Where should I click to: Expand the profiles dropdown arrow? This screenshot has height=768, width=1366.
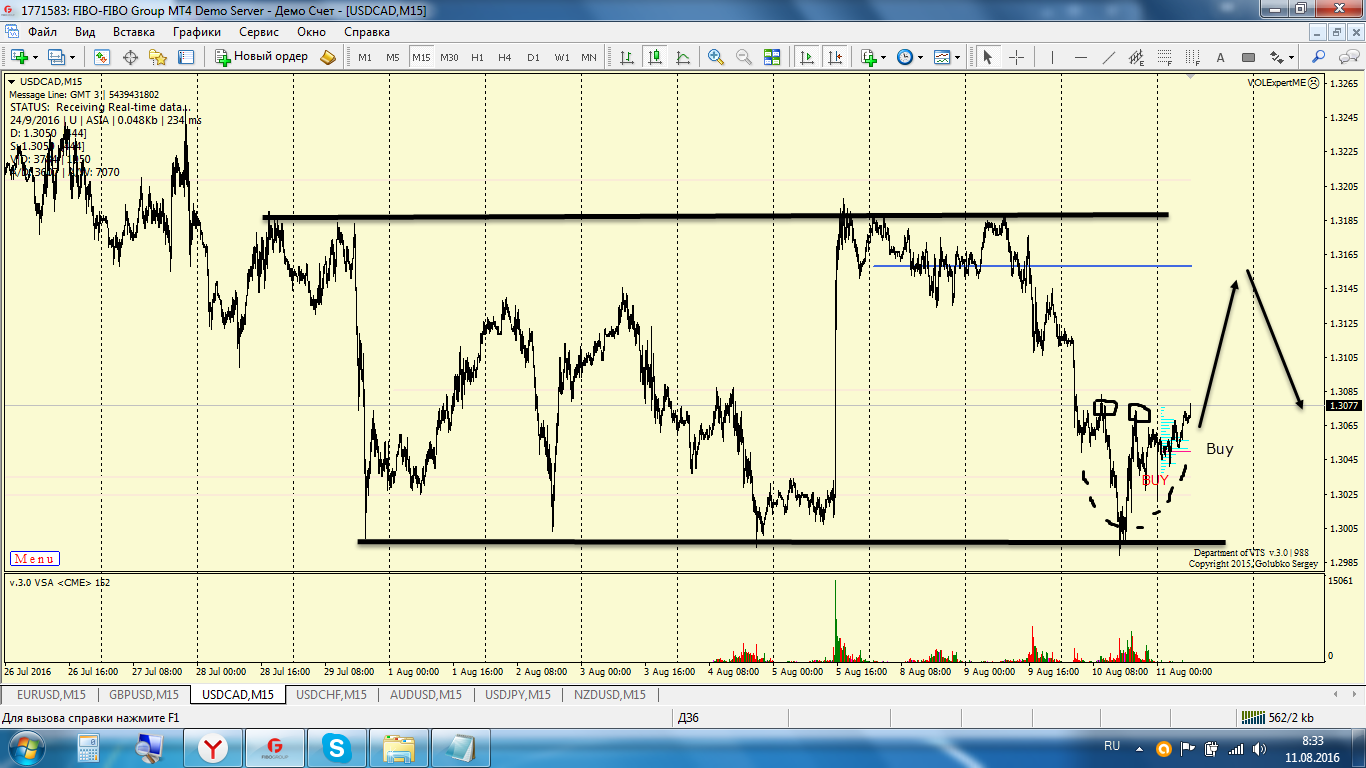(72, 57)
